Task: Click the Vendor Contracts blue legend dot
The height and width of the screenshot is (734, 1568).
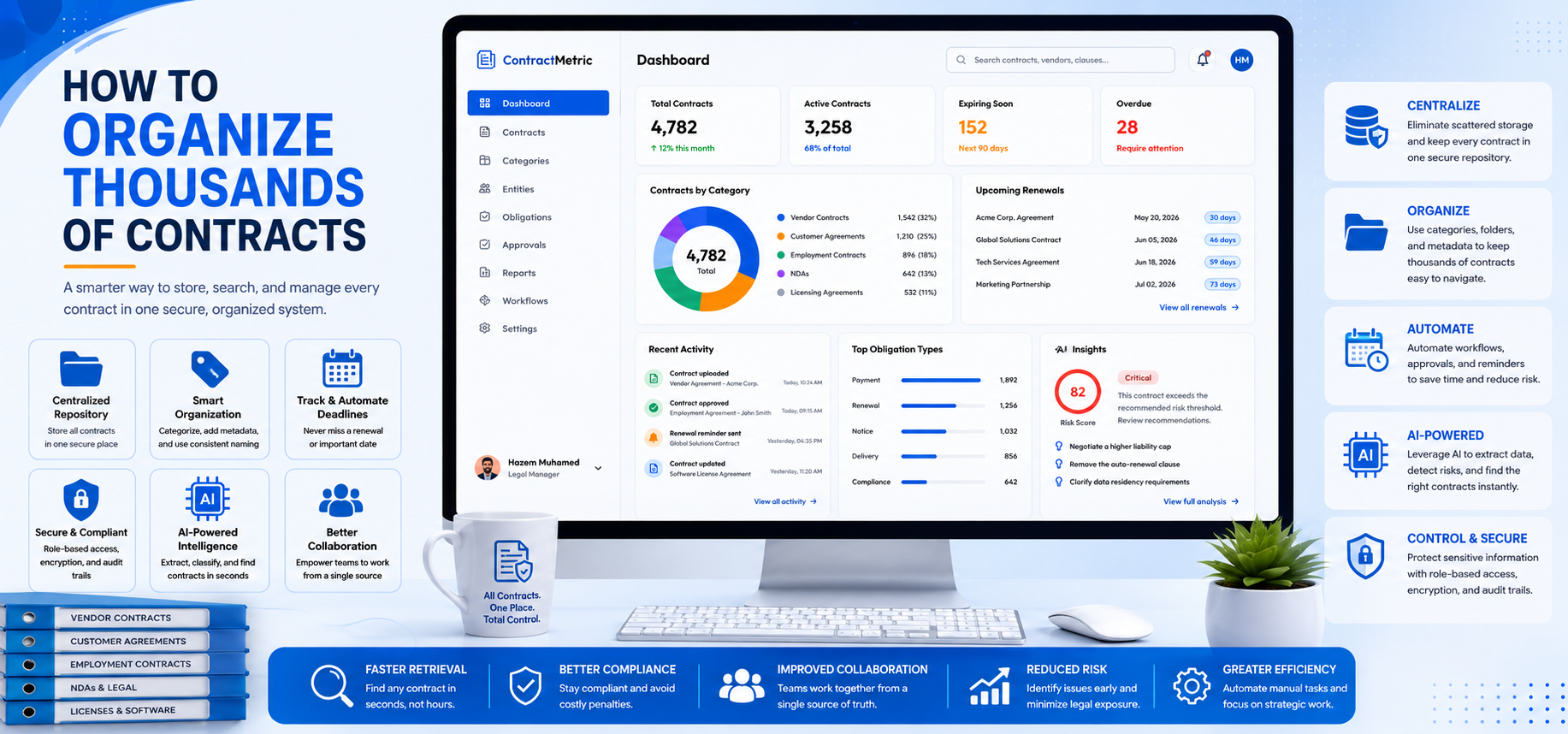Action: [781, 218]
